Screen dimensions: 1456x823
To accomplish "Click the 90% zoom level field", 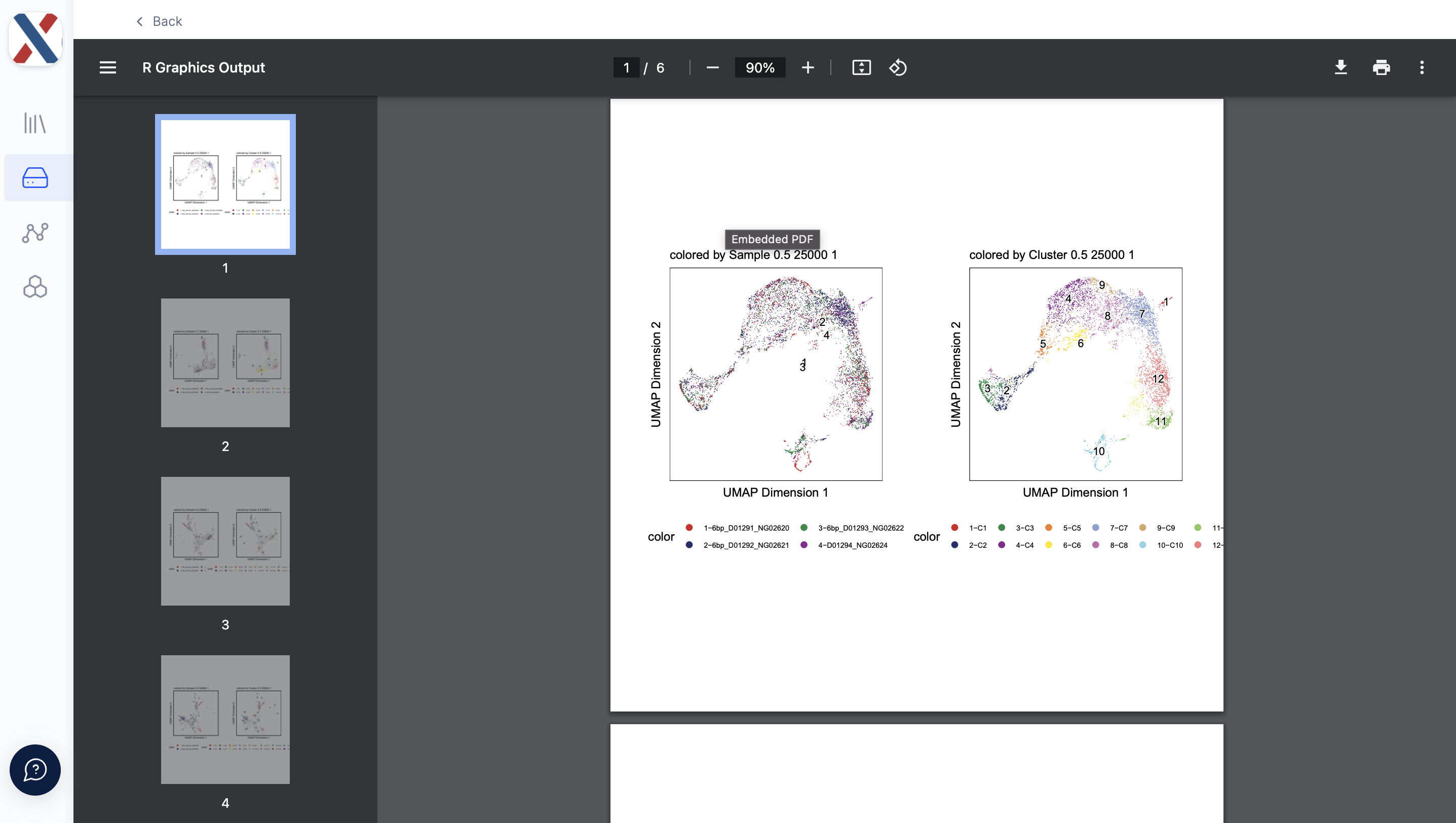I will pos(759,67).
